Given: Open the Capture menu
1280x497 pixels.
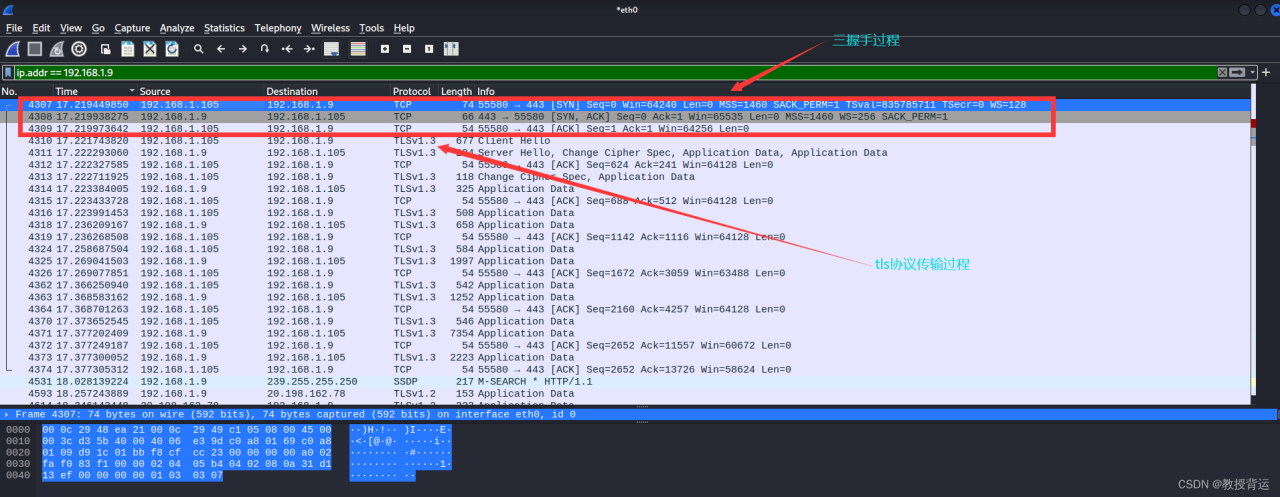Looking at the screenshot, I should (132, 28).
